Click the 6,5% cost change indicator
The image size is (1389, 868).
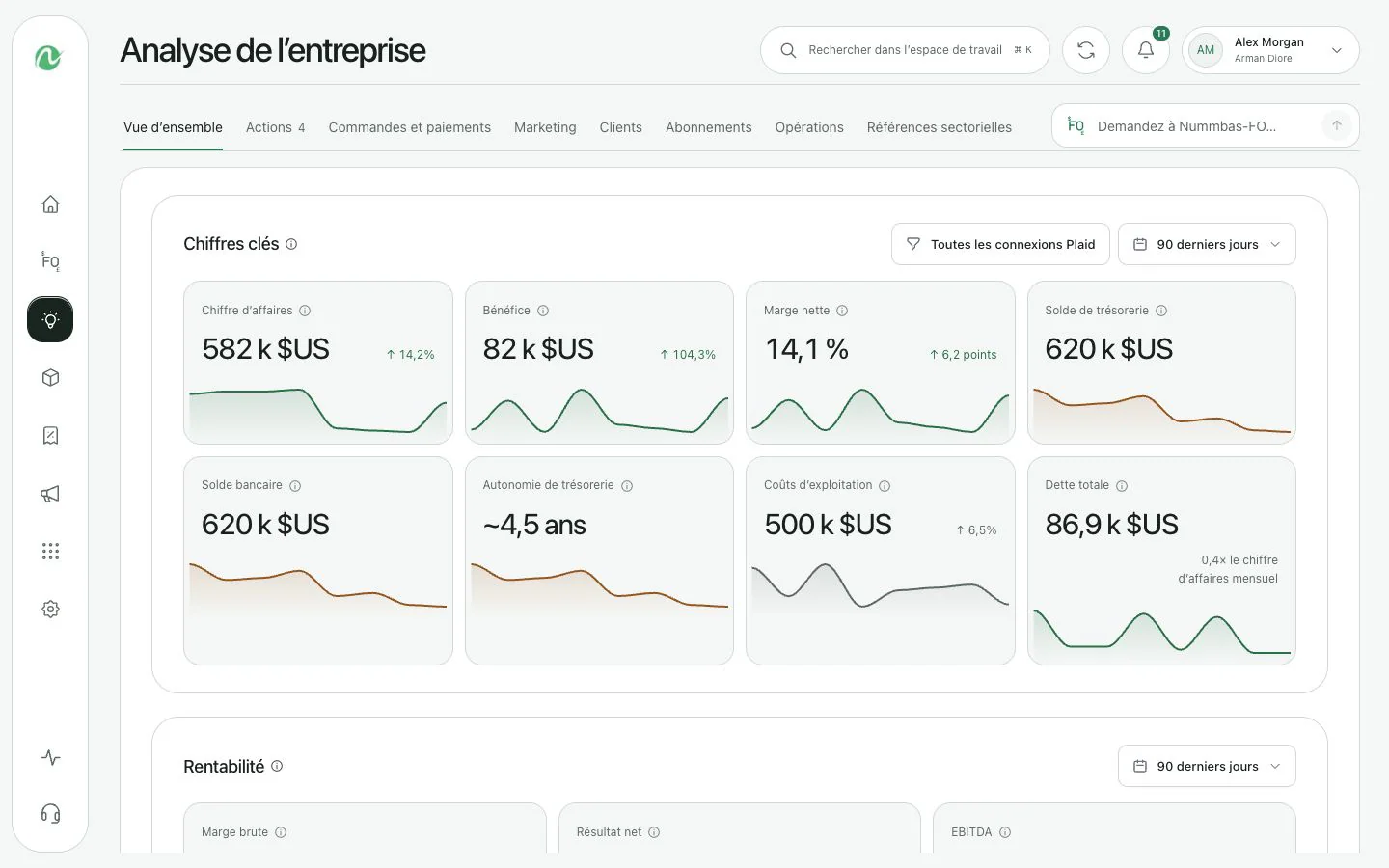pos(976,530)
